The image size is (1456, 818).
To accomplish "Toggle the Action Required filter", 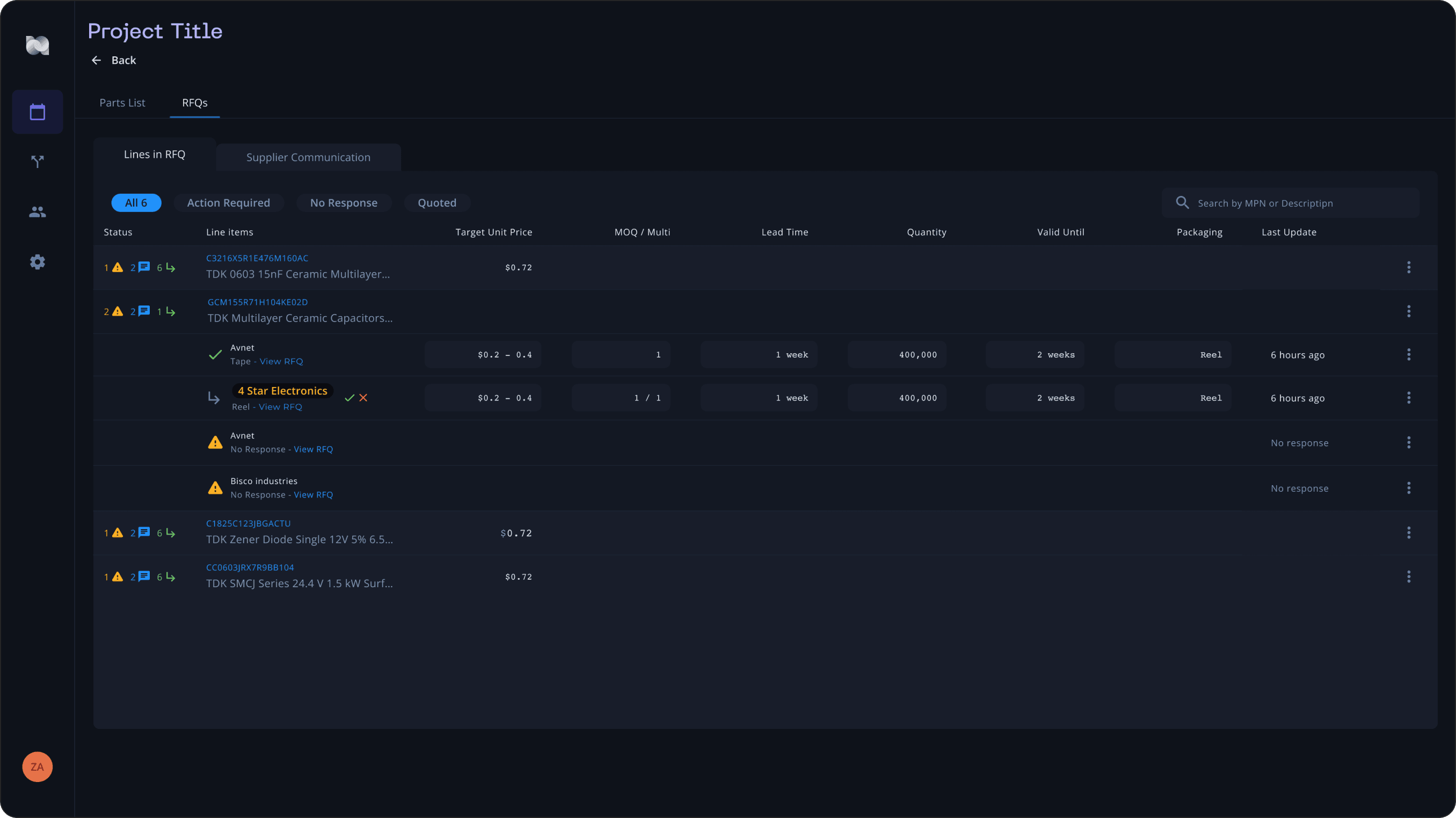I will point(228,203).
